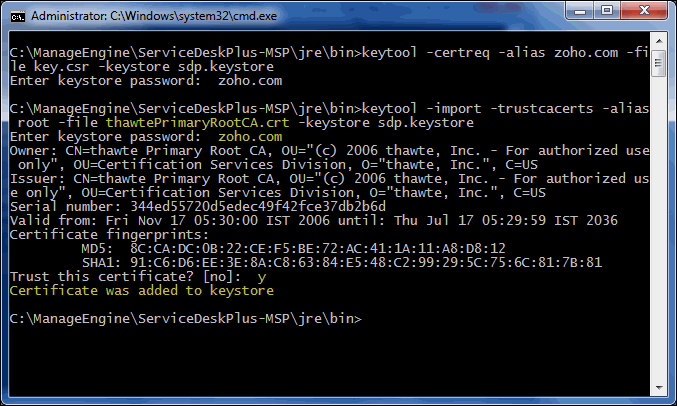The height and width of the screenshot is (406, 677).
Task: Click the 'Certificate was added to keystore' message
Action: 141,291
